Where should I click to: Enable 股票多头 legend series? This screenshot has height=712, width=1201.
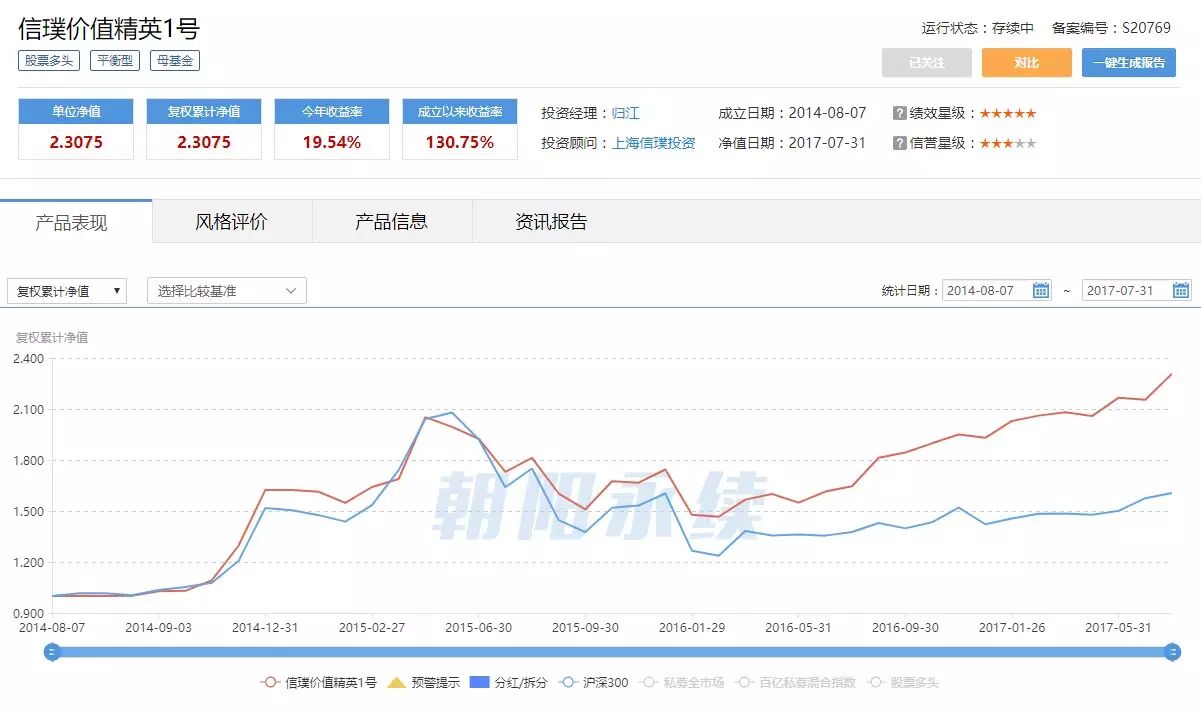point(902,682)
